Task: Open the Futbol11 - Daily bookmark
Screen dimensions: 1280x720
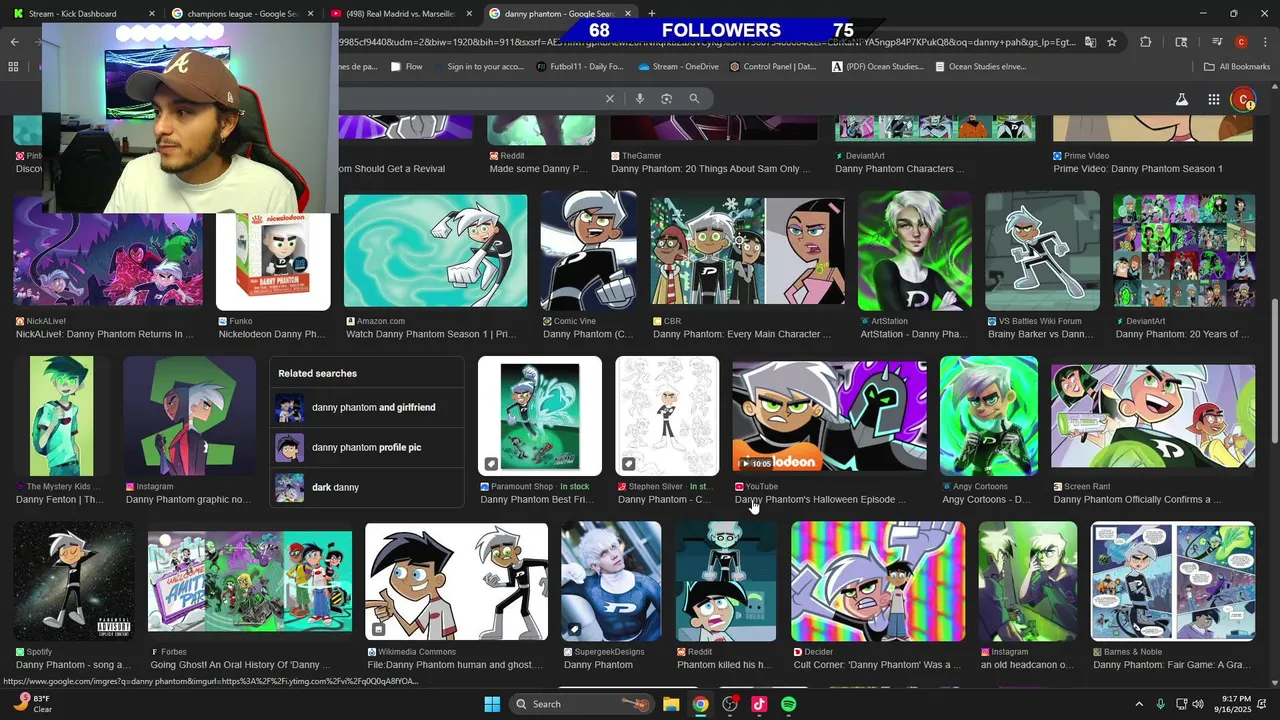Action: pyautogui.click(x=580, y=67)
